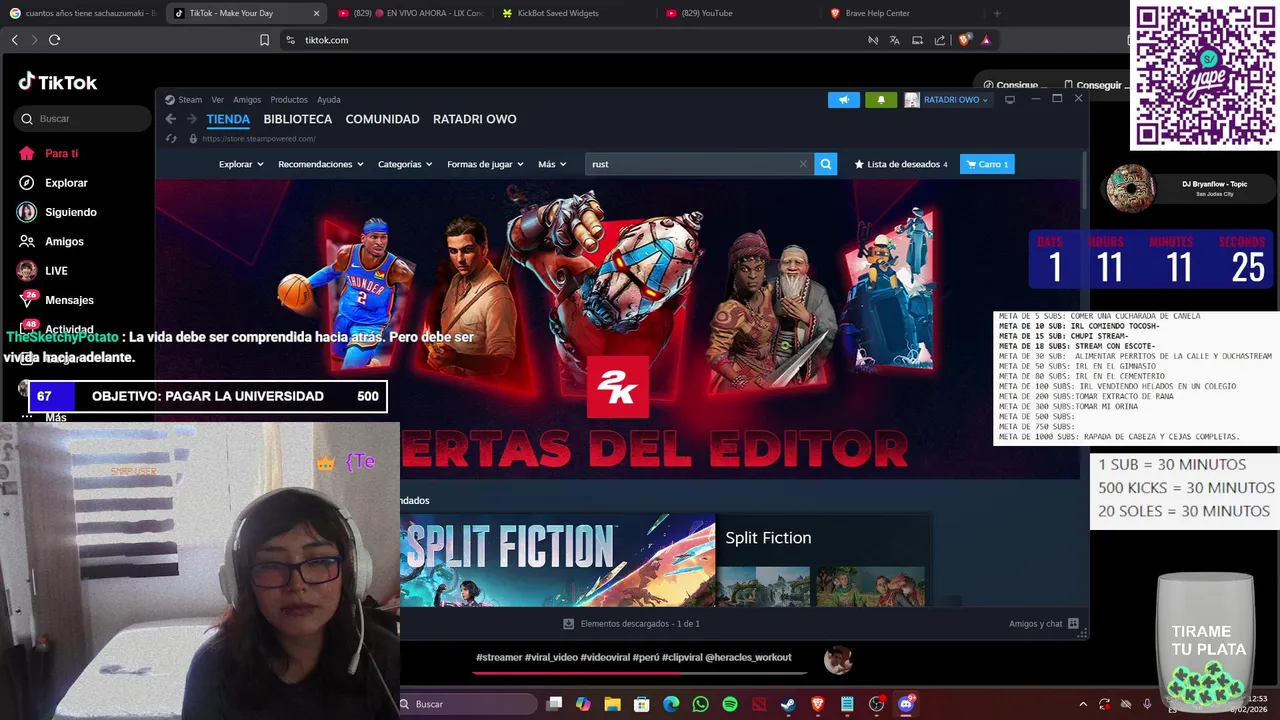Screen dimensions: 1280x720
Task: Reload the TikTok browser page
Action: [54, 40]
